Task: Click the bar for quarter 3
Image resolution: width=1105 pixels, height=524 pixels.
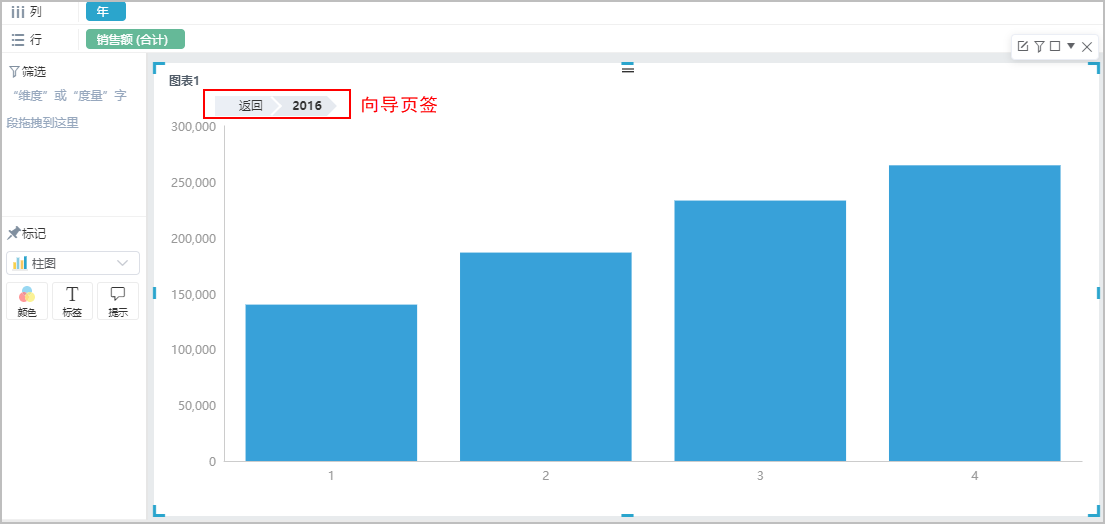Action: (760, 330)
